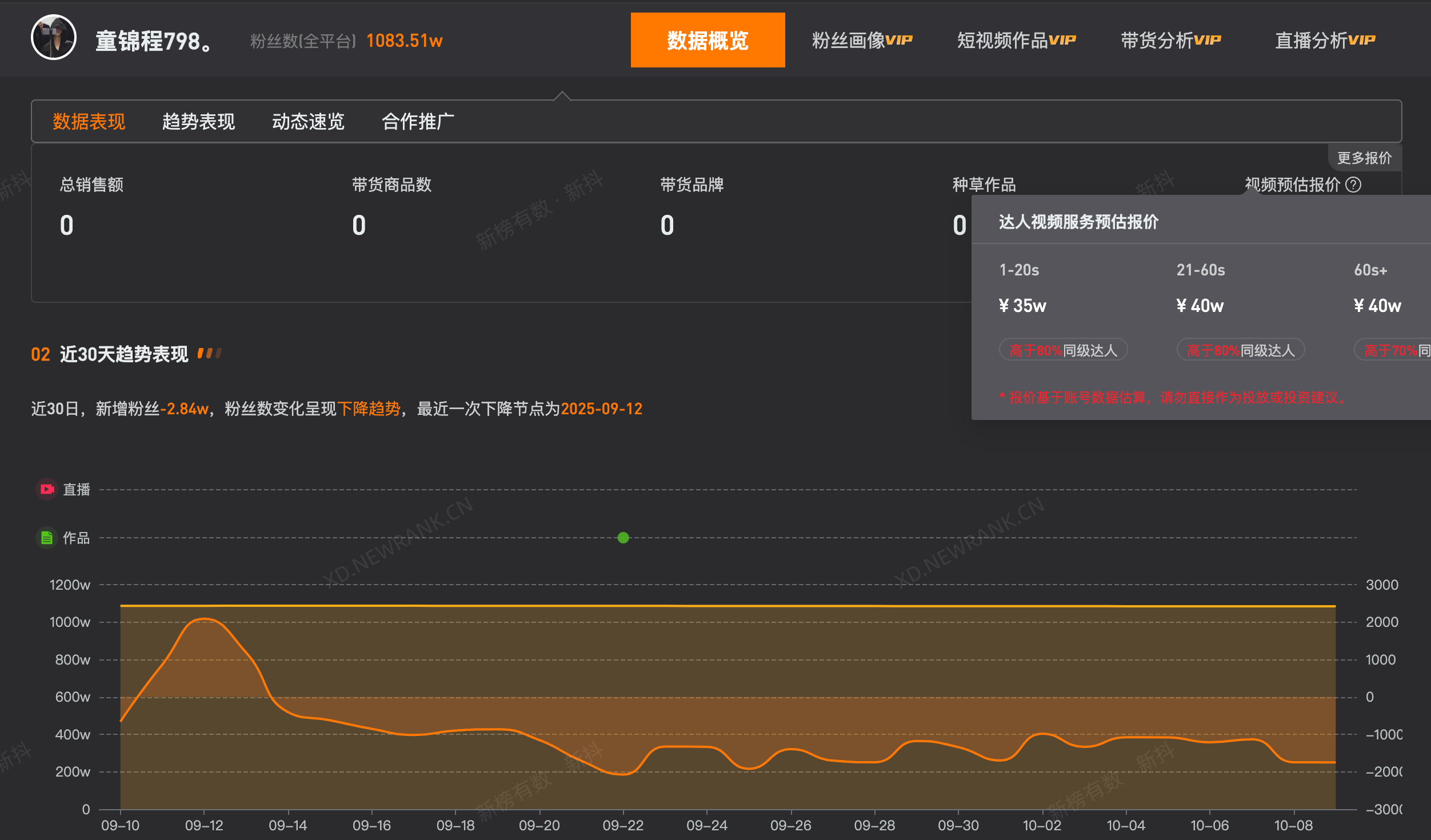1431x840 pixels.
Task: Click the green event dot on the chart
Action: (x=623, y=537)
